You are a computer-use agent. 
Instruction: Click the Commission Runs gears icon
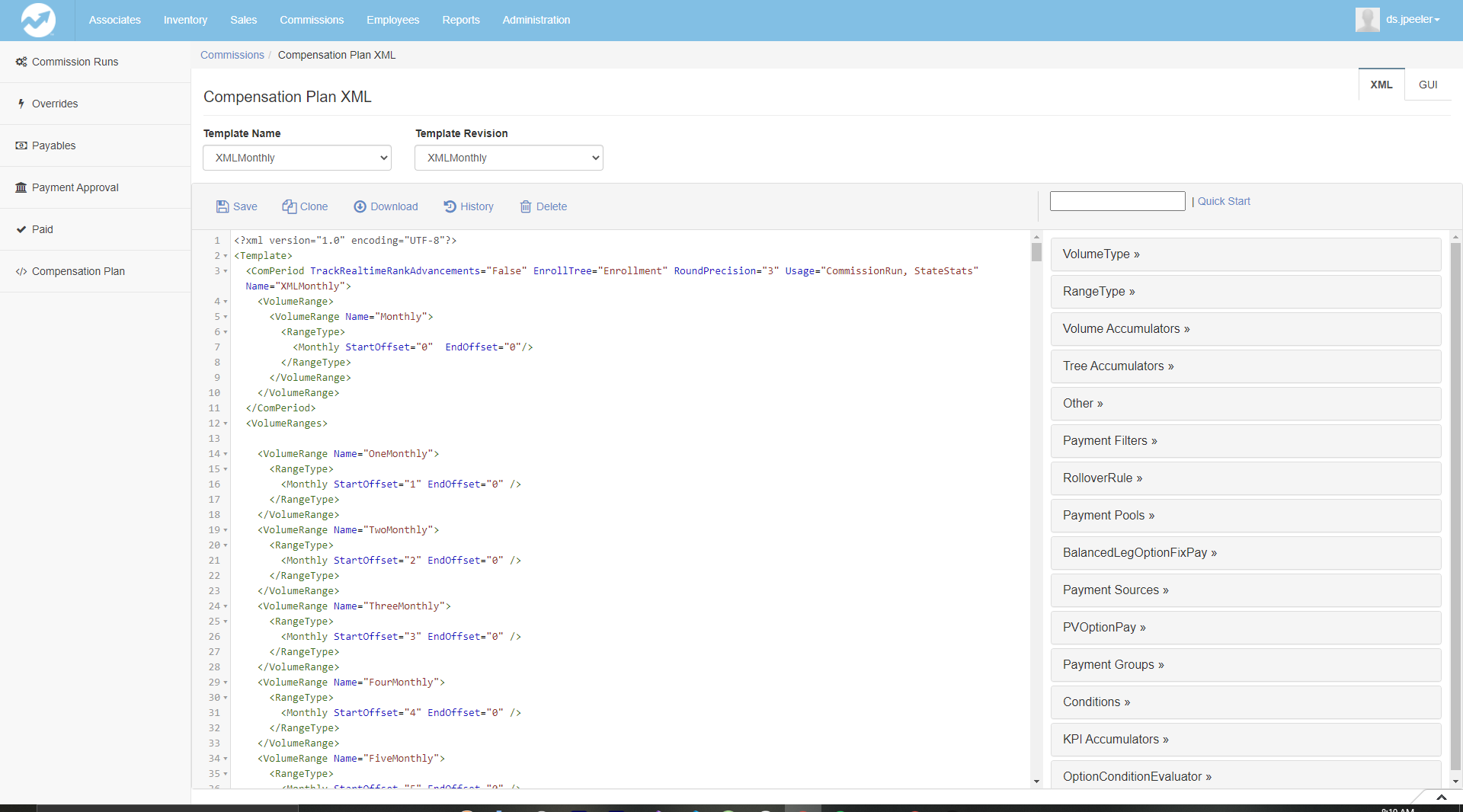21,62
